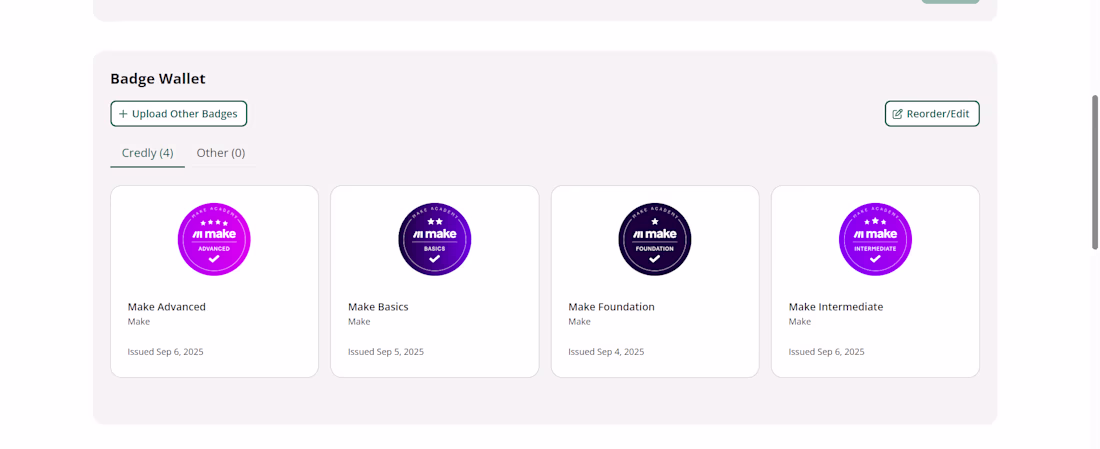Click the page's vertical scrollbar thumb
The height and width of the screenshot is (449, 1100).
click(x=1095, y=172)
